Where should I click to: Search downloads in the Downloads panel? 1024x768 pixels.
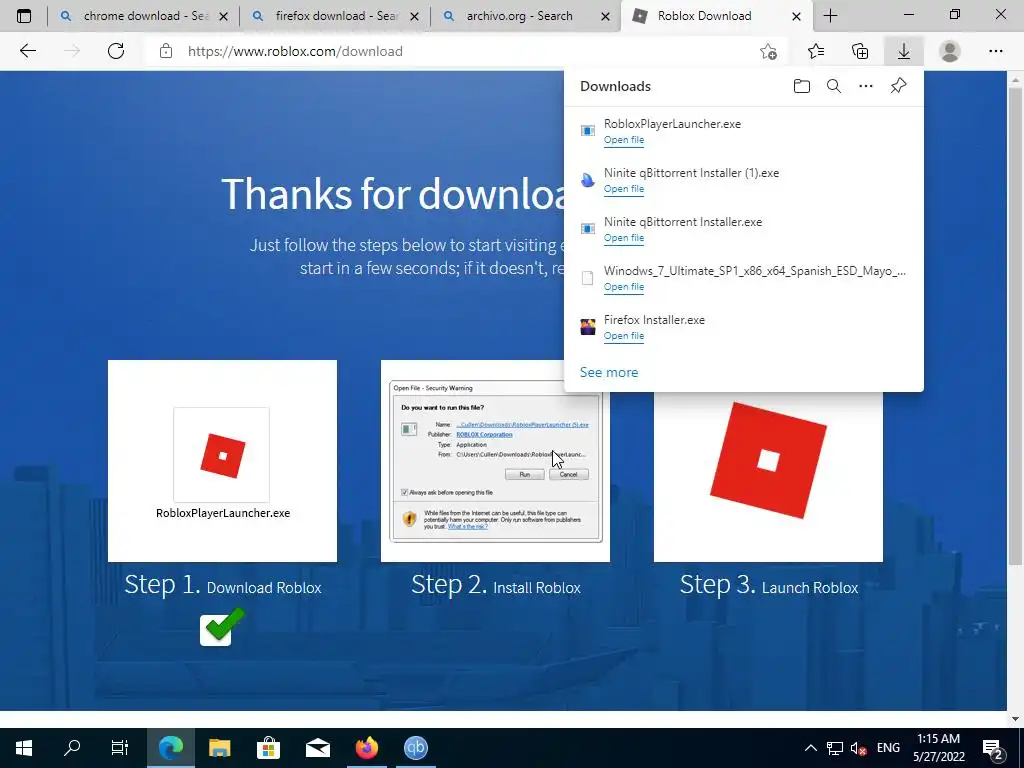click(834, 86)
